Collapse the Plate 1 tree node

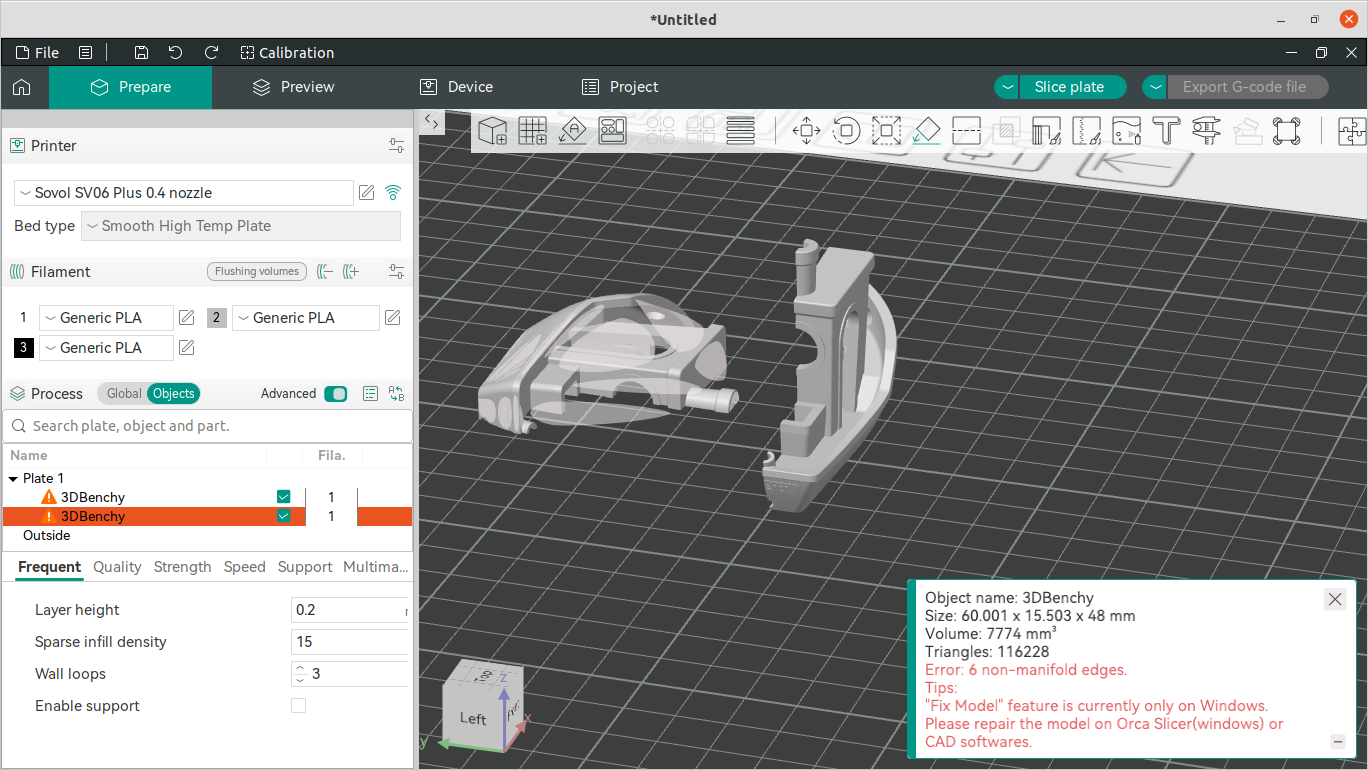tap(13, 479)
